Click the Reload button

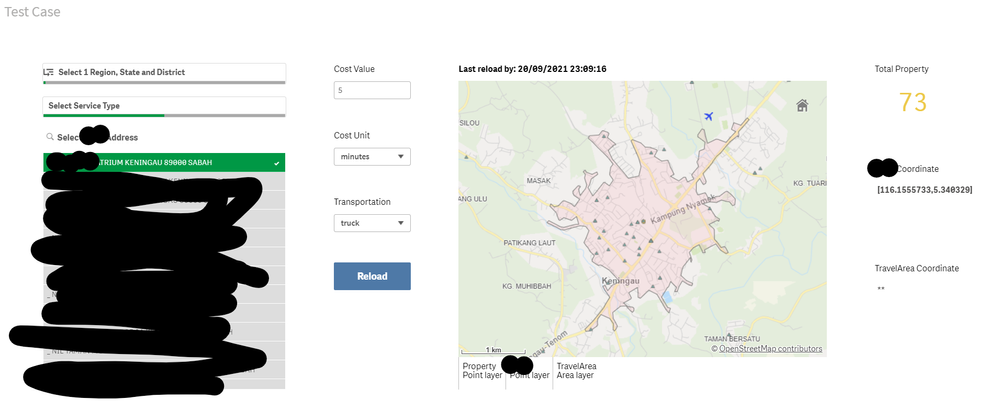(x=372, y=276)
